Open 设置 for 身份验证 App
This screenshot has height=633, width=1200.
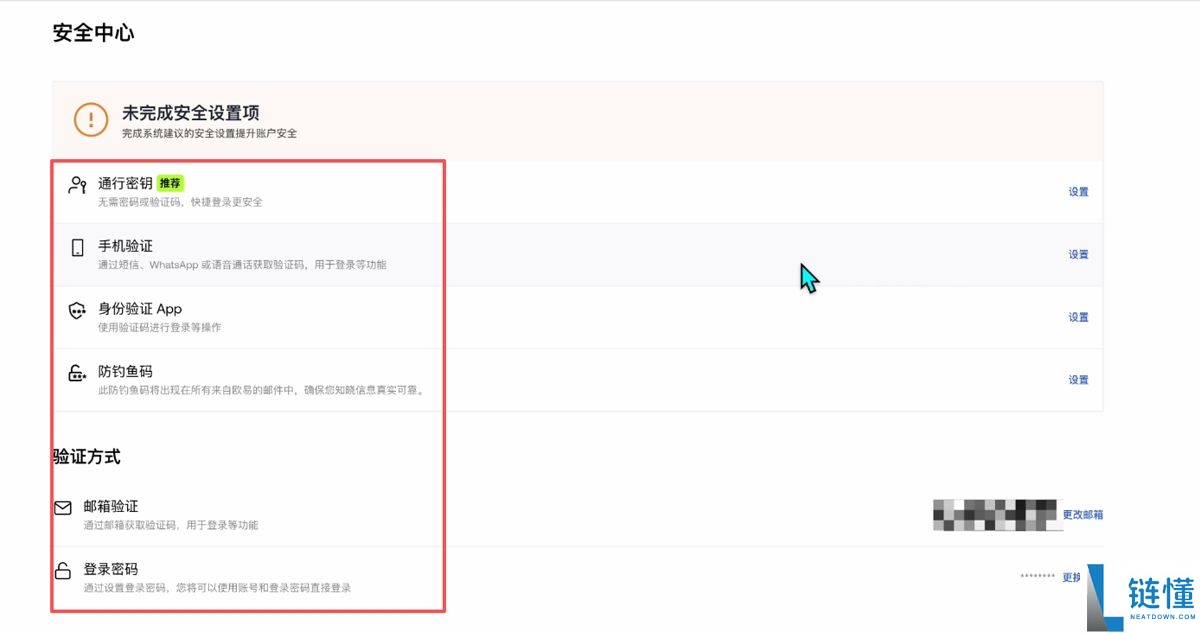[x=1078, y=317]
